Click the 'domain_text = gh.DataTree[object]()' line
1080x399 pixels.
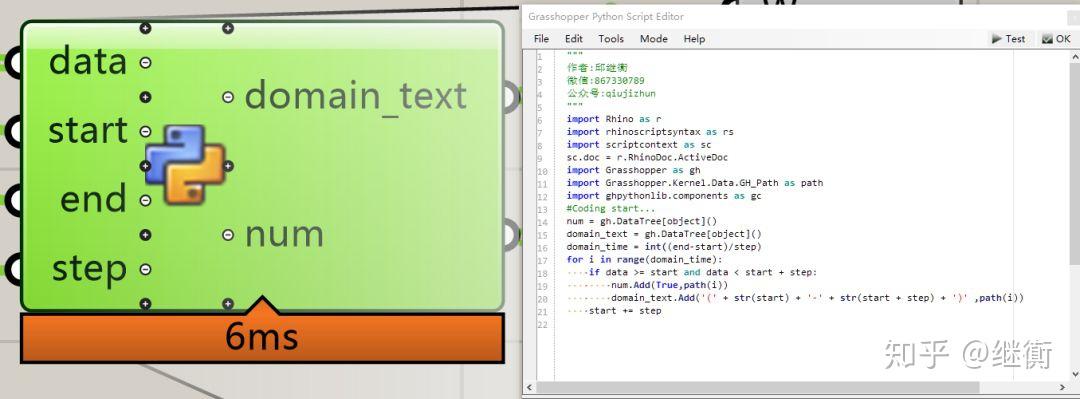[664, 234]
